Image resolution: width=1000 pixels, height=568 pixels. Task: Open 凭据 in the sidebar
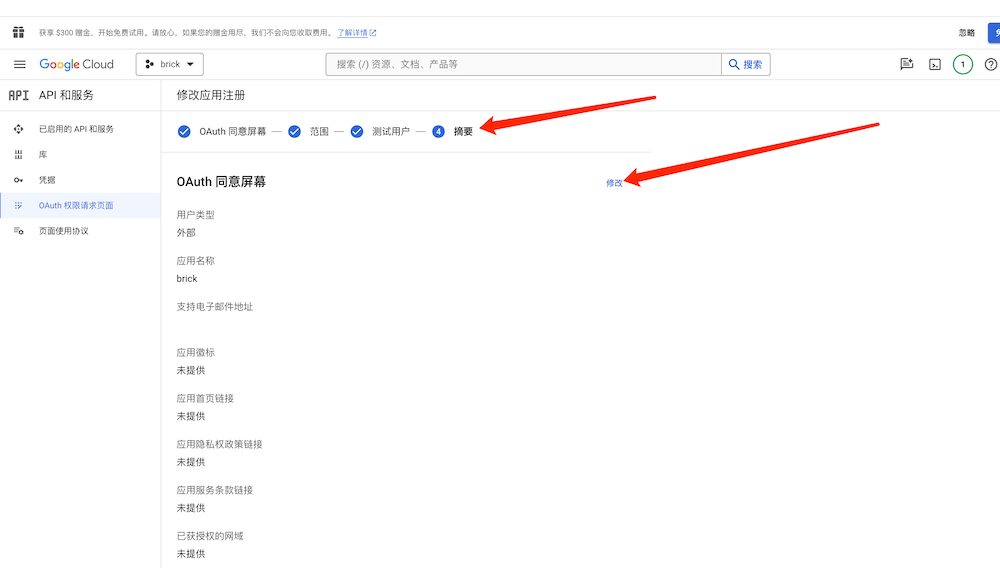click(x=47, y=180)
